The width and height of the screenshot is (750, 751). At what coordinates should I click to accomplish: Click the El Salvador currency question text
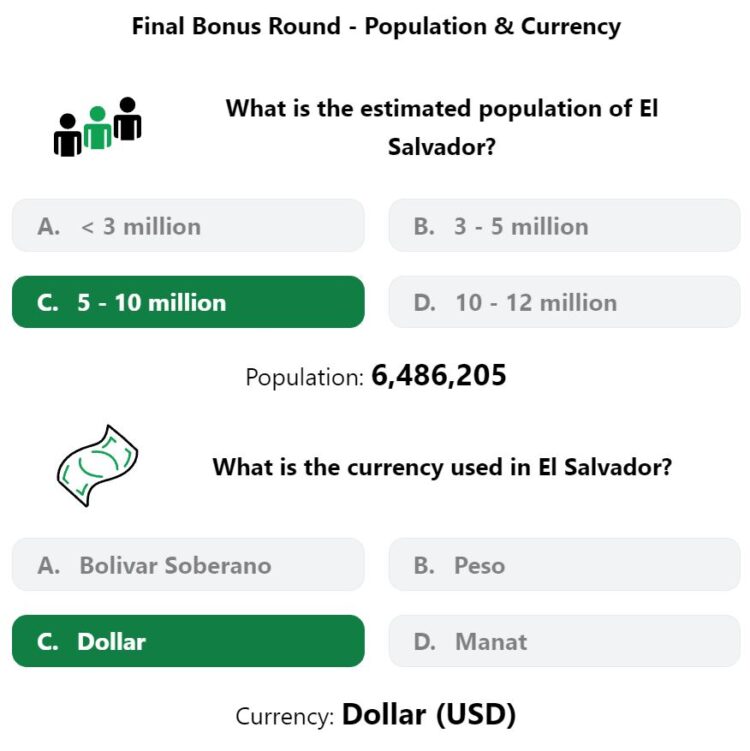(x=442, y=467)
